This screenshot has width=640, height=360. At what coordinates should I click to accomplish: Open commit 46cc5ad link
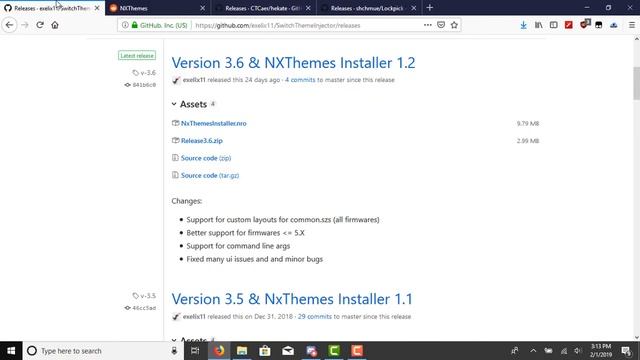[x=140, y=308]
